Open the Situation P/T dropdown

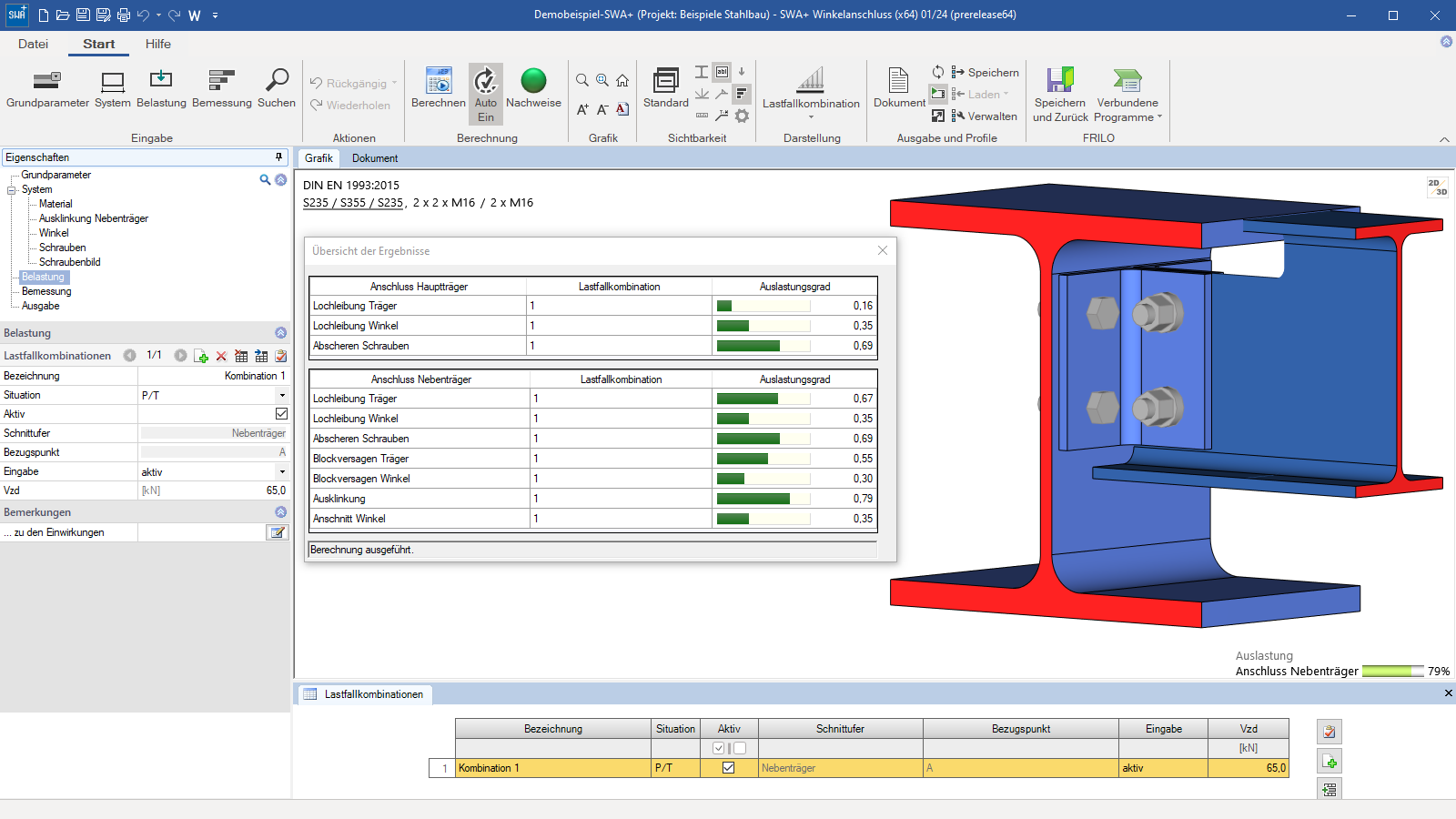pos(282,395)
